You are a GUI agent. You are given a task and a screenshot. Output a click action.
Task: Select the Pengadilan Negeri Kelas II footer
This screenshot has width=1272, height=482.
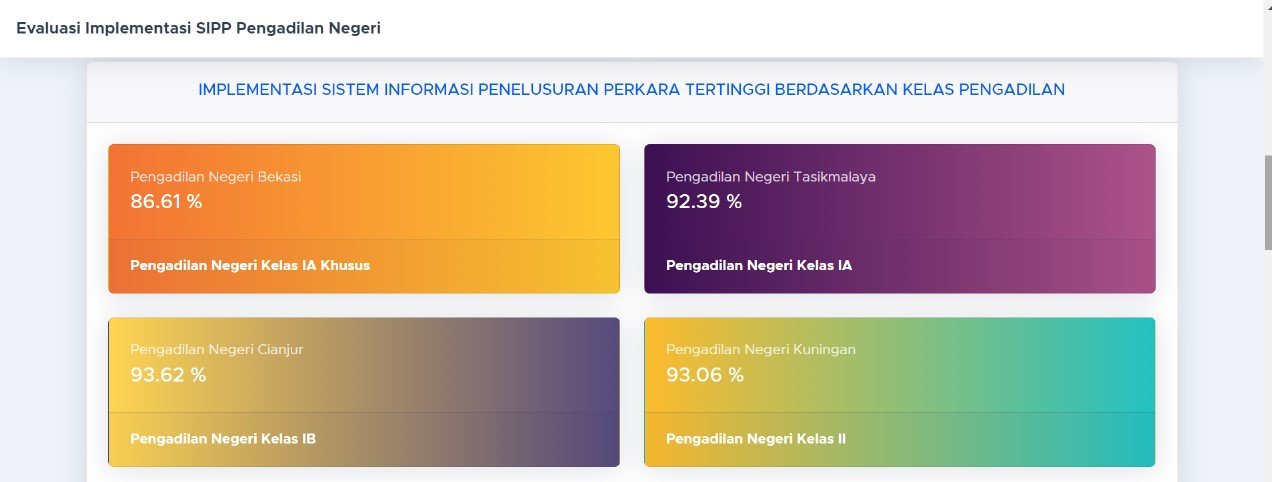756,438
